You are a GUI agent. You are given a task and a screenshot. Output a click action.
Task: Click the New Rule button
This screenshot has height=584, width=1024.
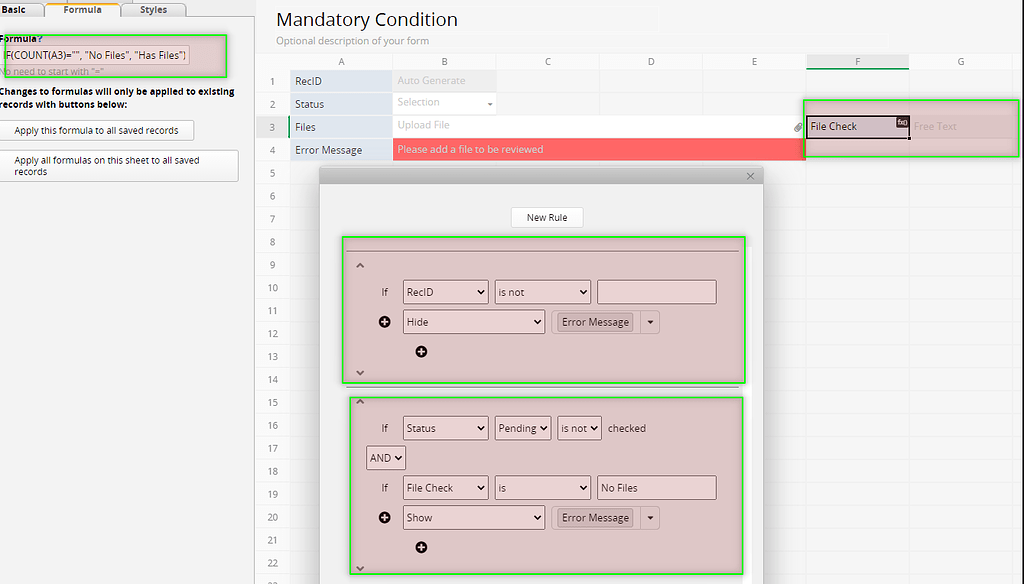[546, 217]
